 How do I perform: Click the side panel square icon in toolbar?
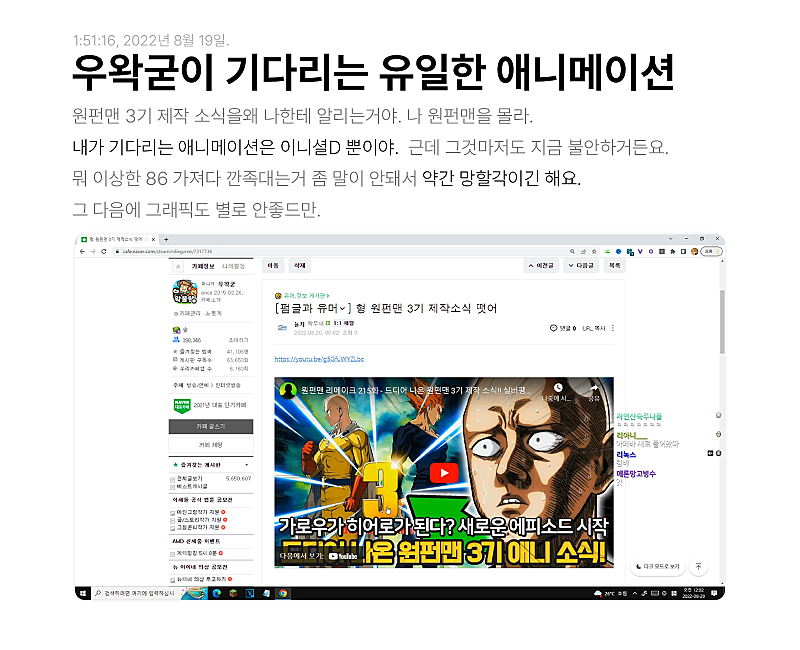click(x=683, y=252)
